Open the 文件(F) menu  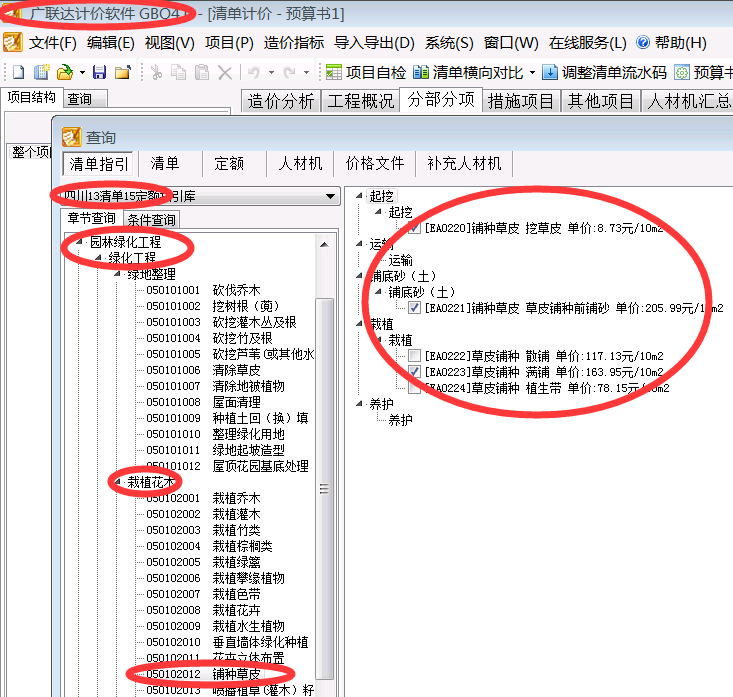pos(52,43)
